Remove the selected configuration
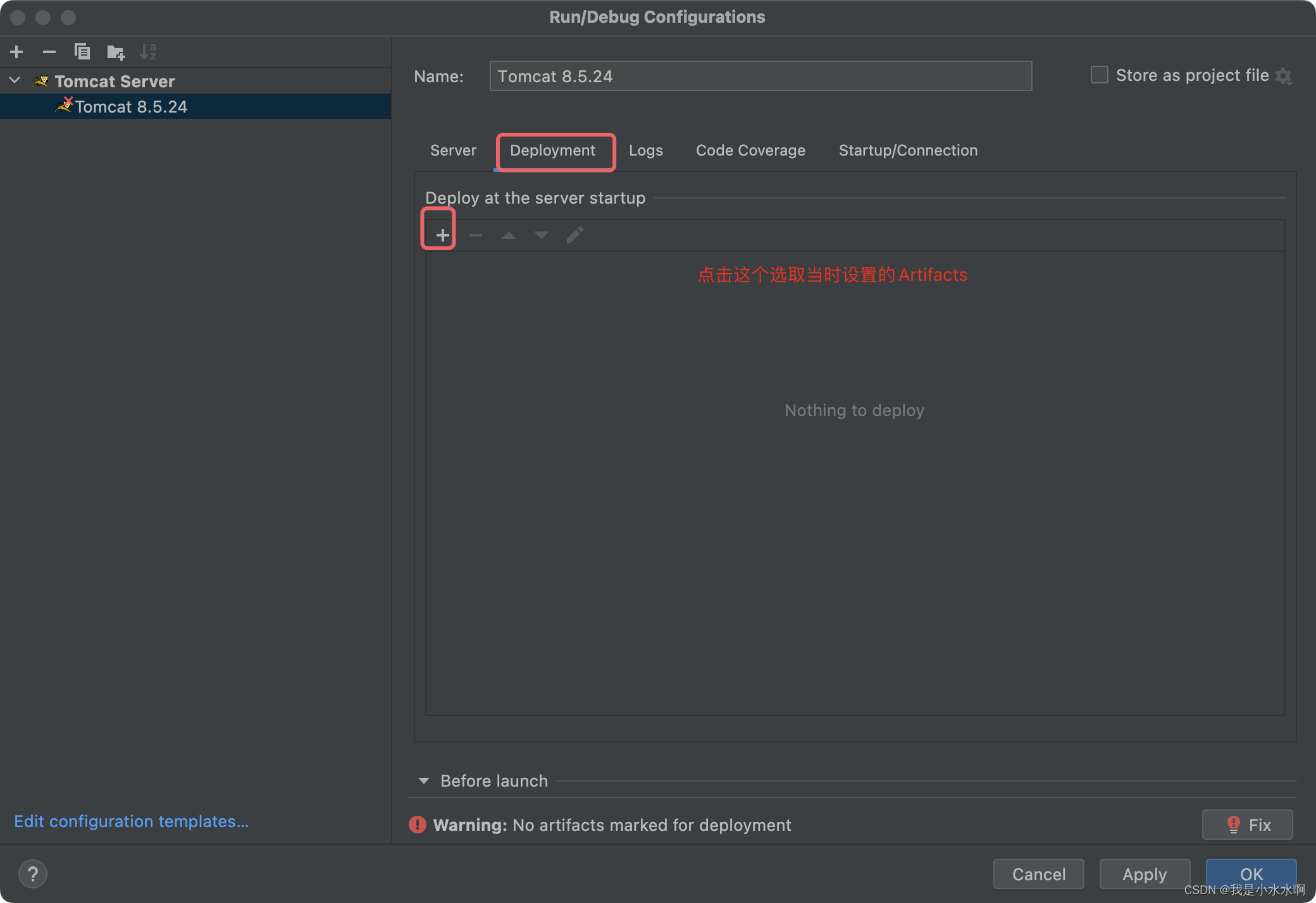 click(49, 52)
